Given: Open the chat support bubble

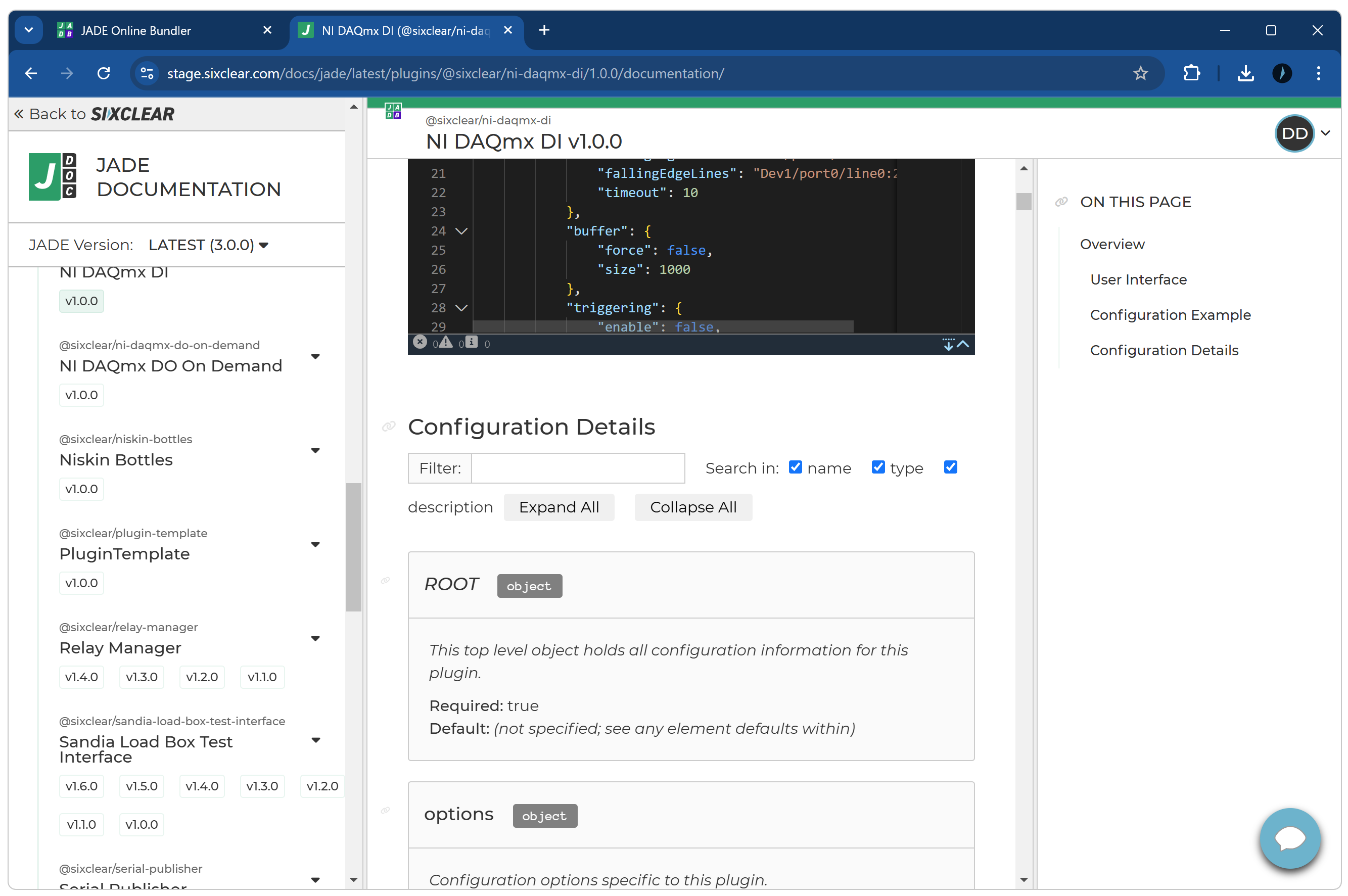Looking at the screenshot, I should pyautogui.click(x=1290, y=838).
